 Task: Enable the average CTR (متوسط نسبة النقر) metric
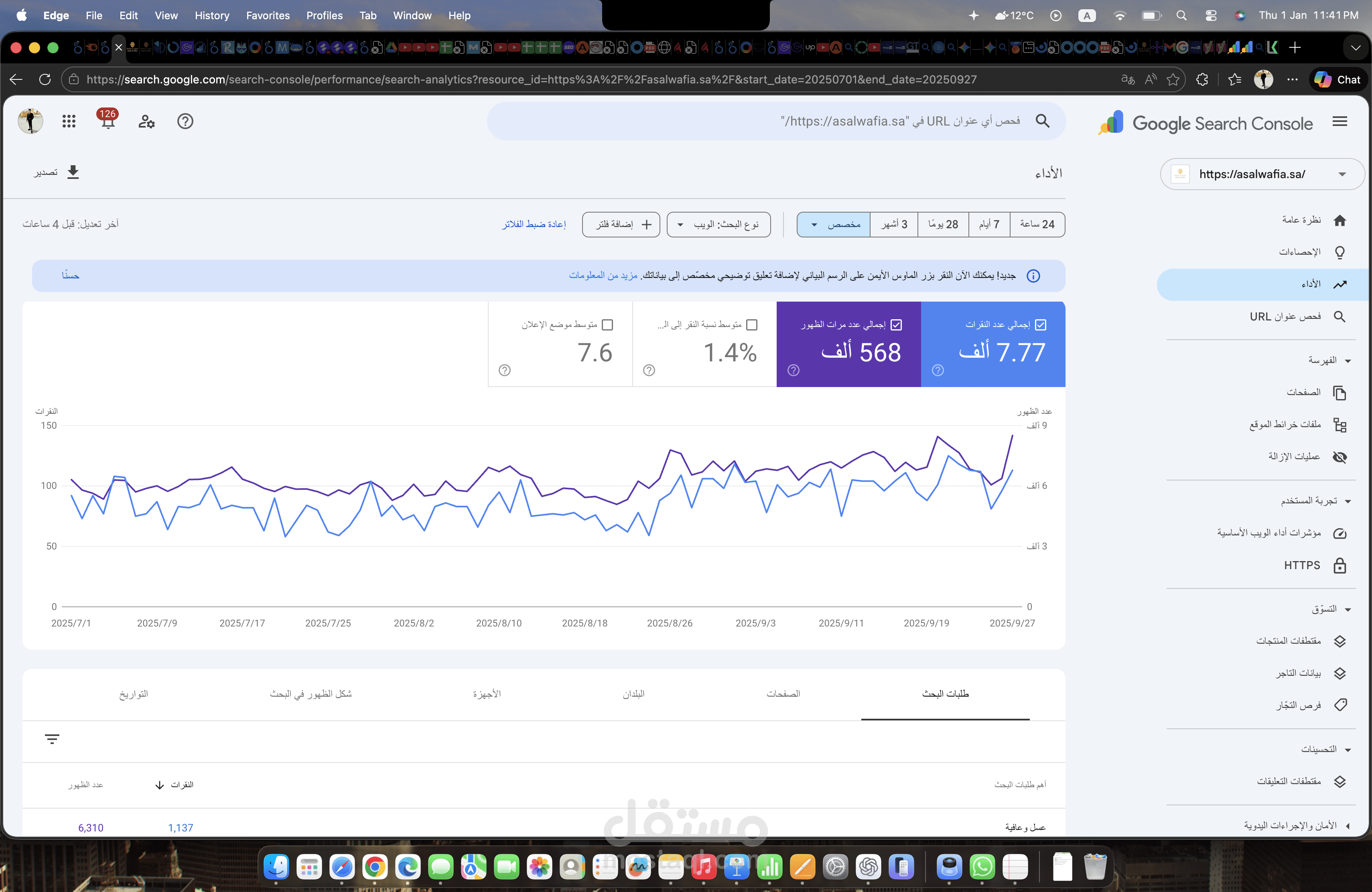coord(752,324)
